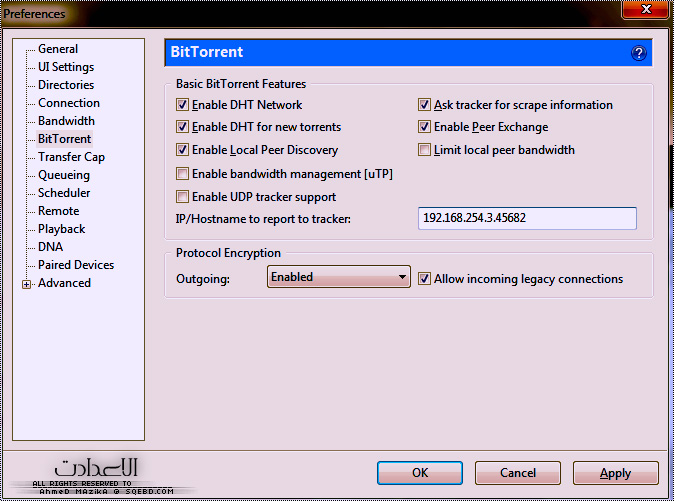Screen dimensions: 674x501
Task: Enable bandwidth management uTP checkbox
Action: click(182, 174)
